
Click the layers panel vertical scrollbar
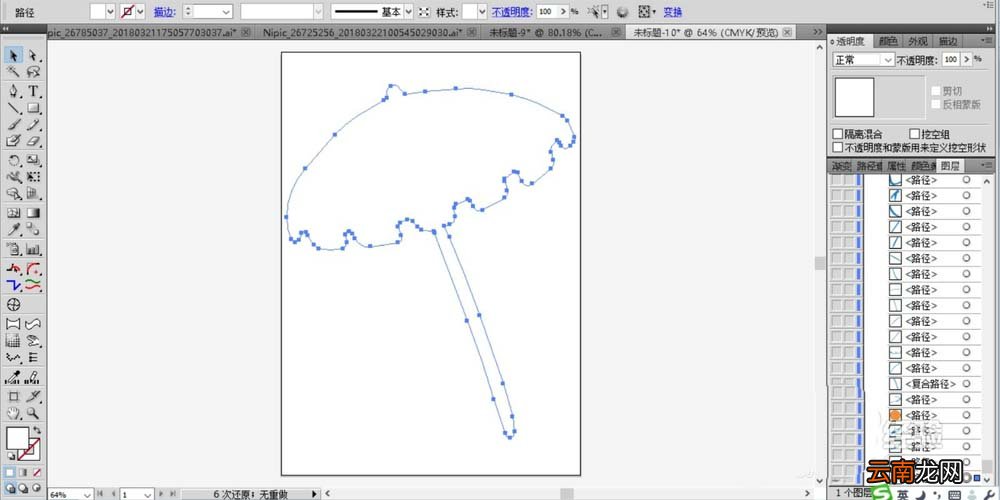[x=988, y=325]
